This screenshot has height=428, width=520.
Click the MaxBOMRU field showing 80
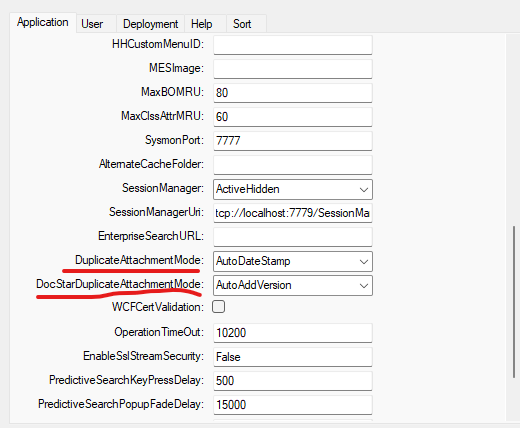tap(293, 93)
